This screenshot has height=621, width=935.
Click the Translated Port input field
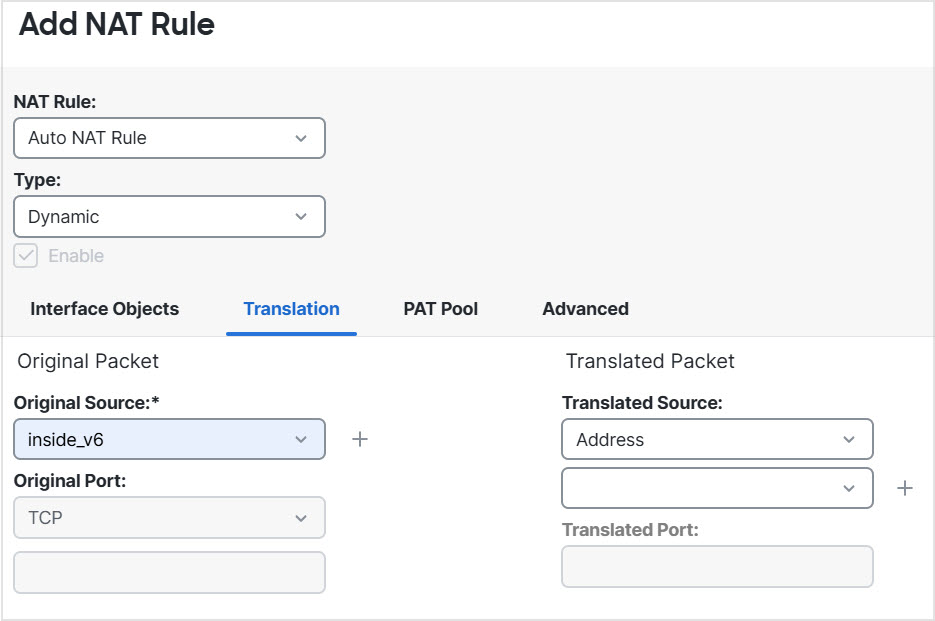(717, 566)
